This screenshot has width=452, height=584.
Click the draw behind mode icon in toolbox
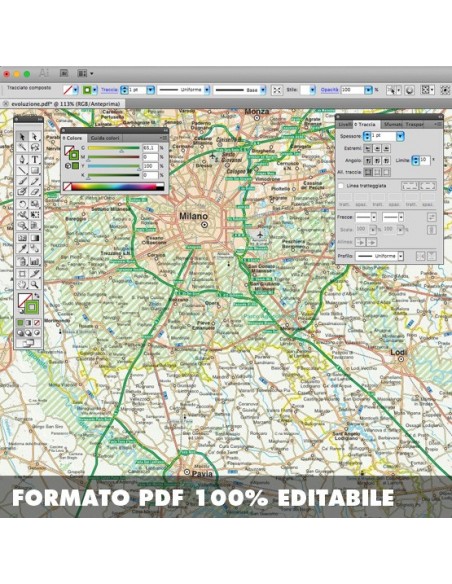[28, 333]
